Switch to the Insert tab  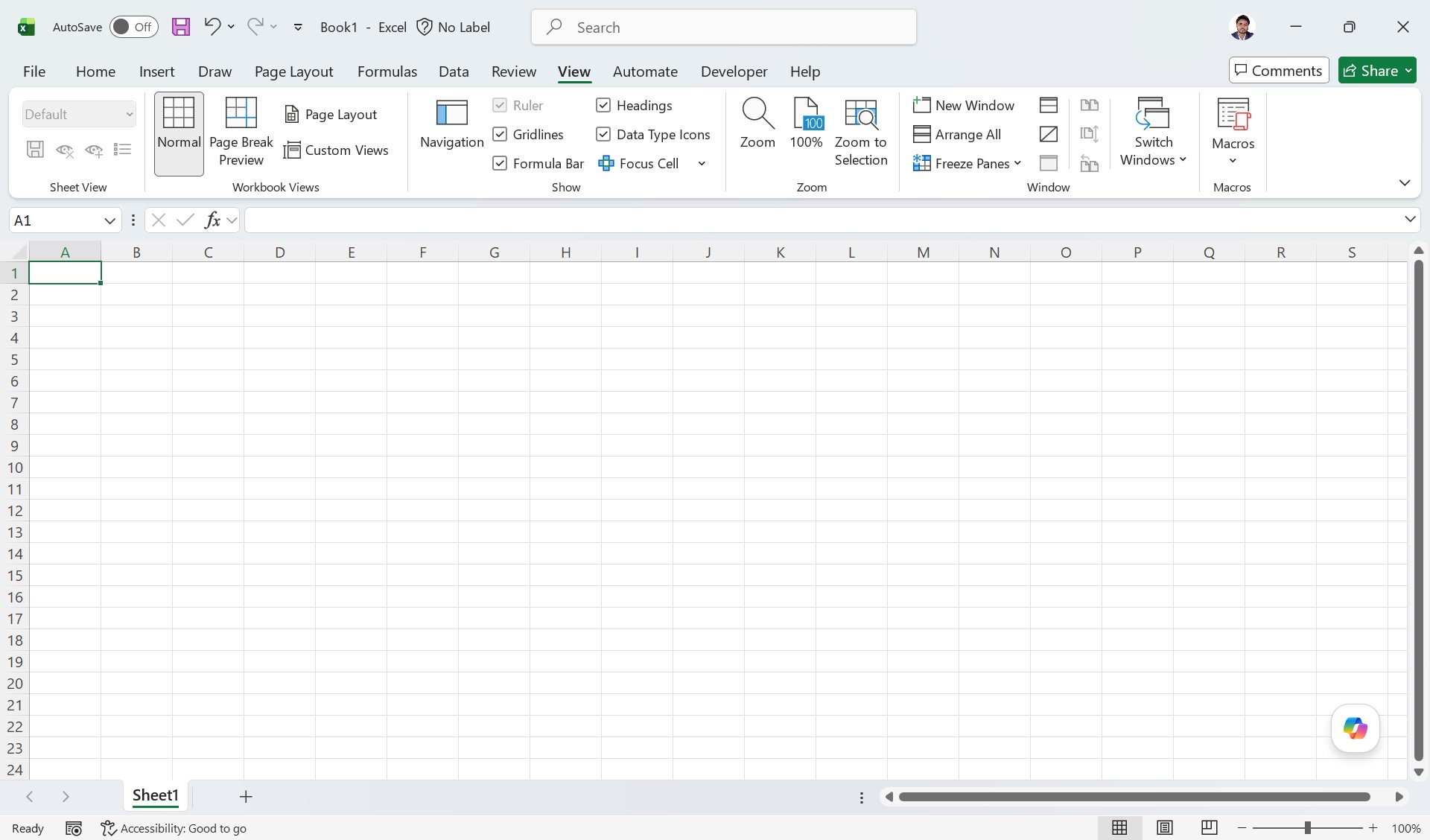coord(156,71)
